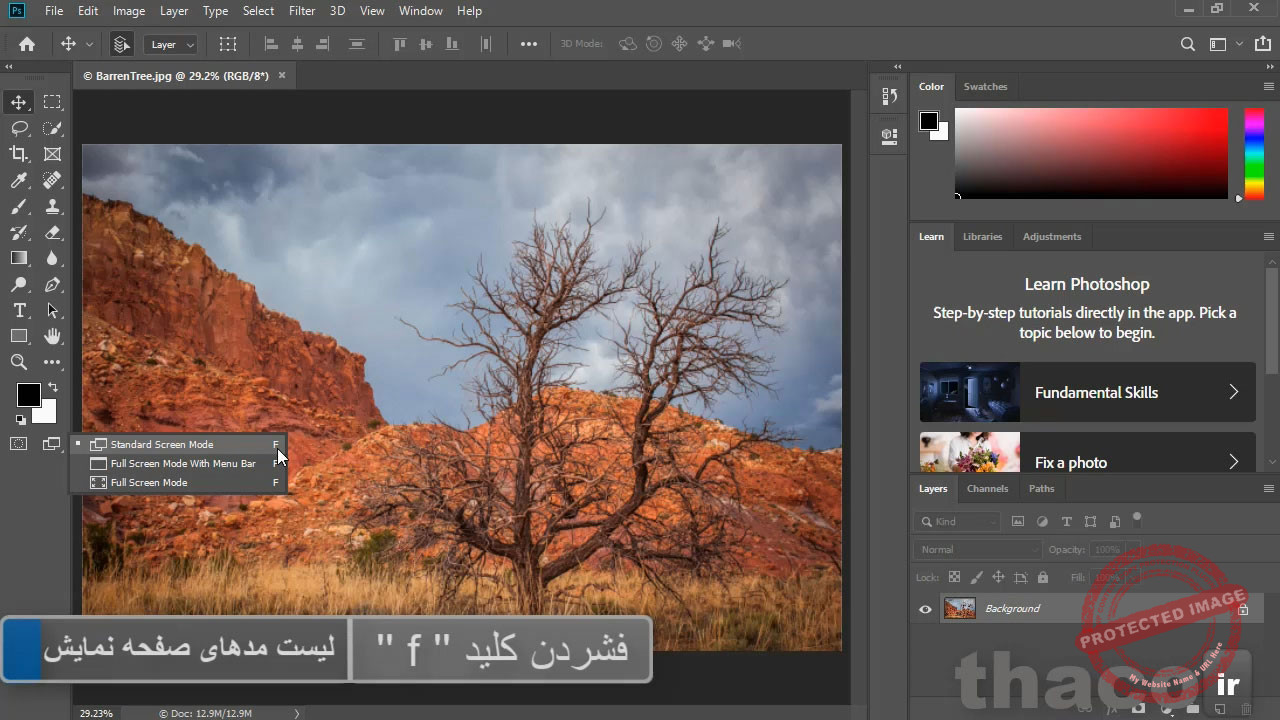Open the Layer auto-select dropdown
This screenshot has height=720, width=1280.
click(172, 44)
